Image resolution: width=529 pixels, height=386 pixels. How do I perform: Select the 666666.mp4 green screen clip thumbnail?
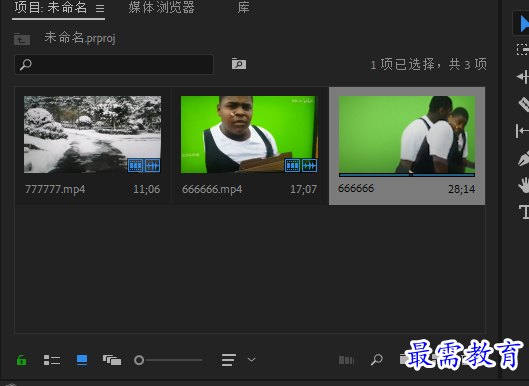(249, 134)
